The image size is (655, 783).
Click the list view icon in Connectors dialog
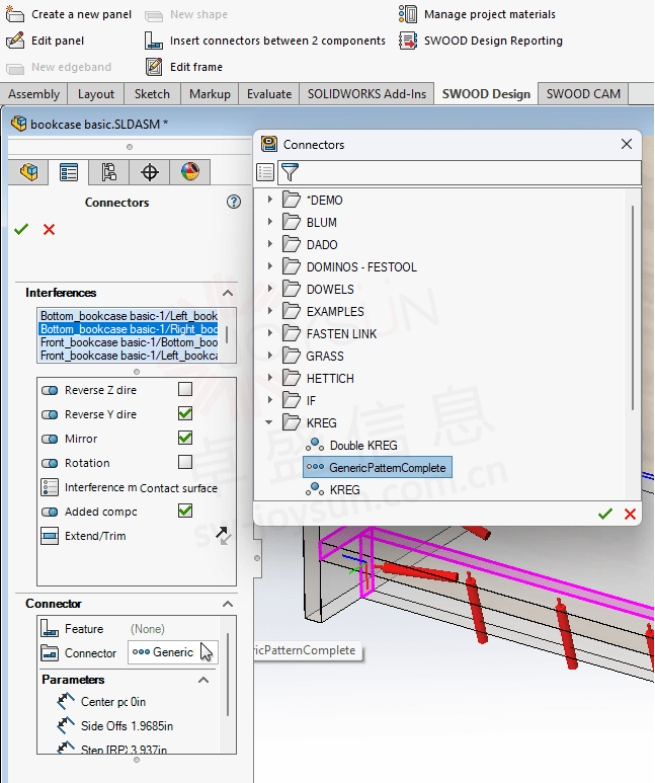[x=265, y=172]
